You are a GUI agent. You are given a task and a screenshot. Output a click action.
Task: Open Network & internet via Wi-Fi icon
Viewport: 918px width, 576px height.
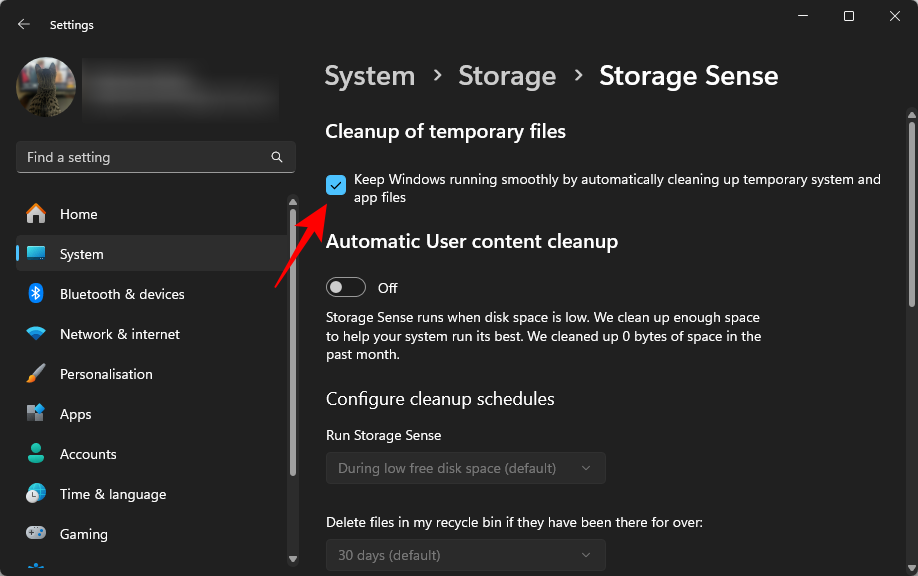pyautogui.click(x=36, y=334)
